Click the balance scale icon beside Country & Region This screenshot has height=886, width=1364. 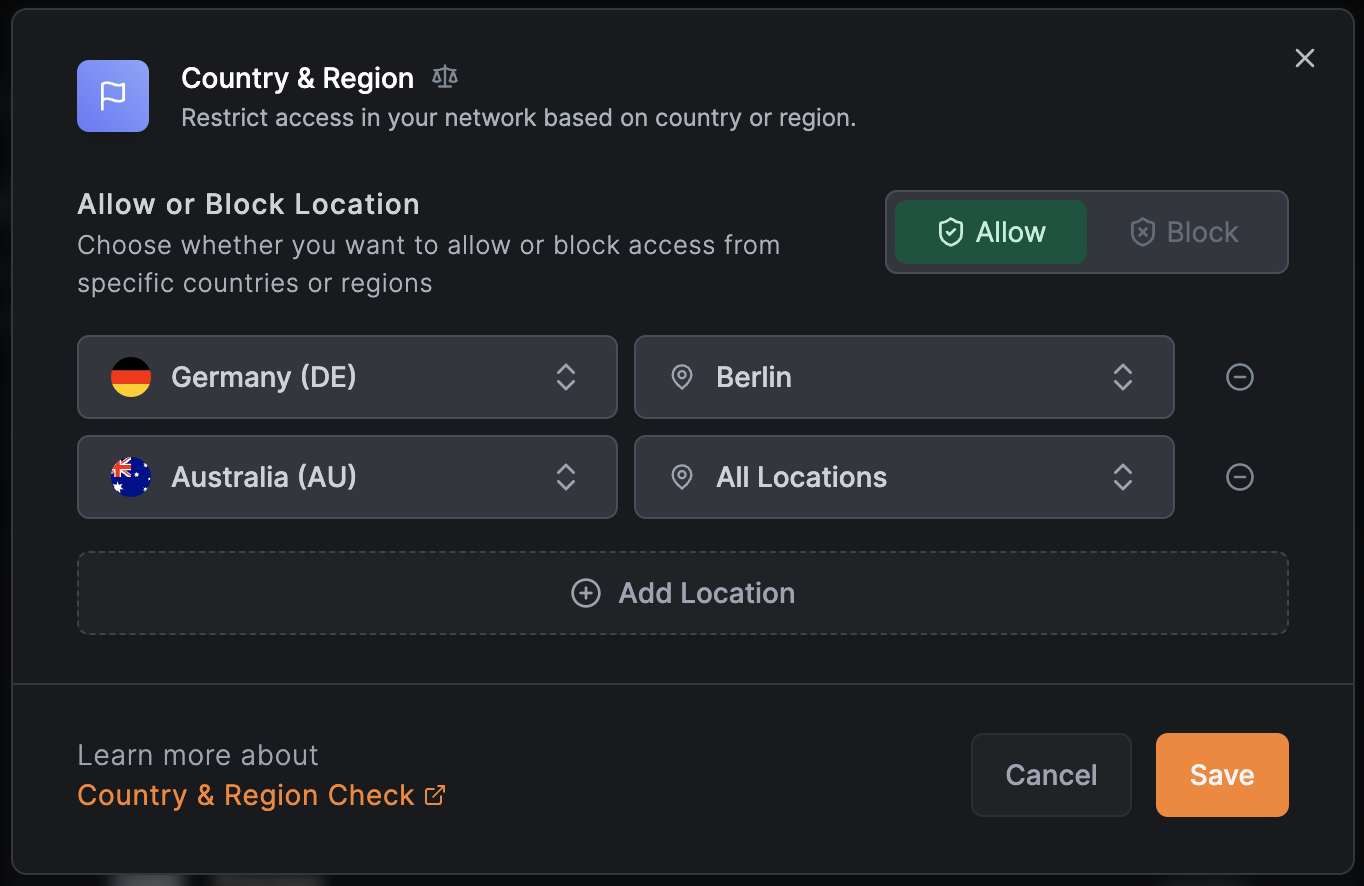tap(444, 76)
